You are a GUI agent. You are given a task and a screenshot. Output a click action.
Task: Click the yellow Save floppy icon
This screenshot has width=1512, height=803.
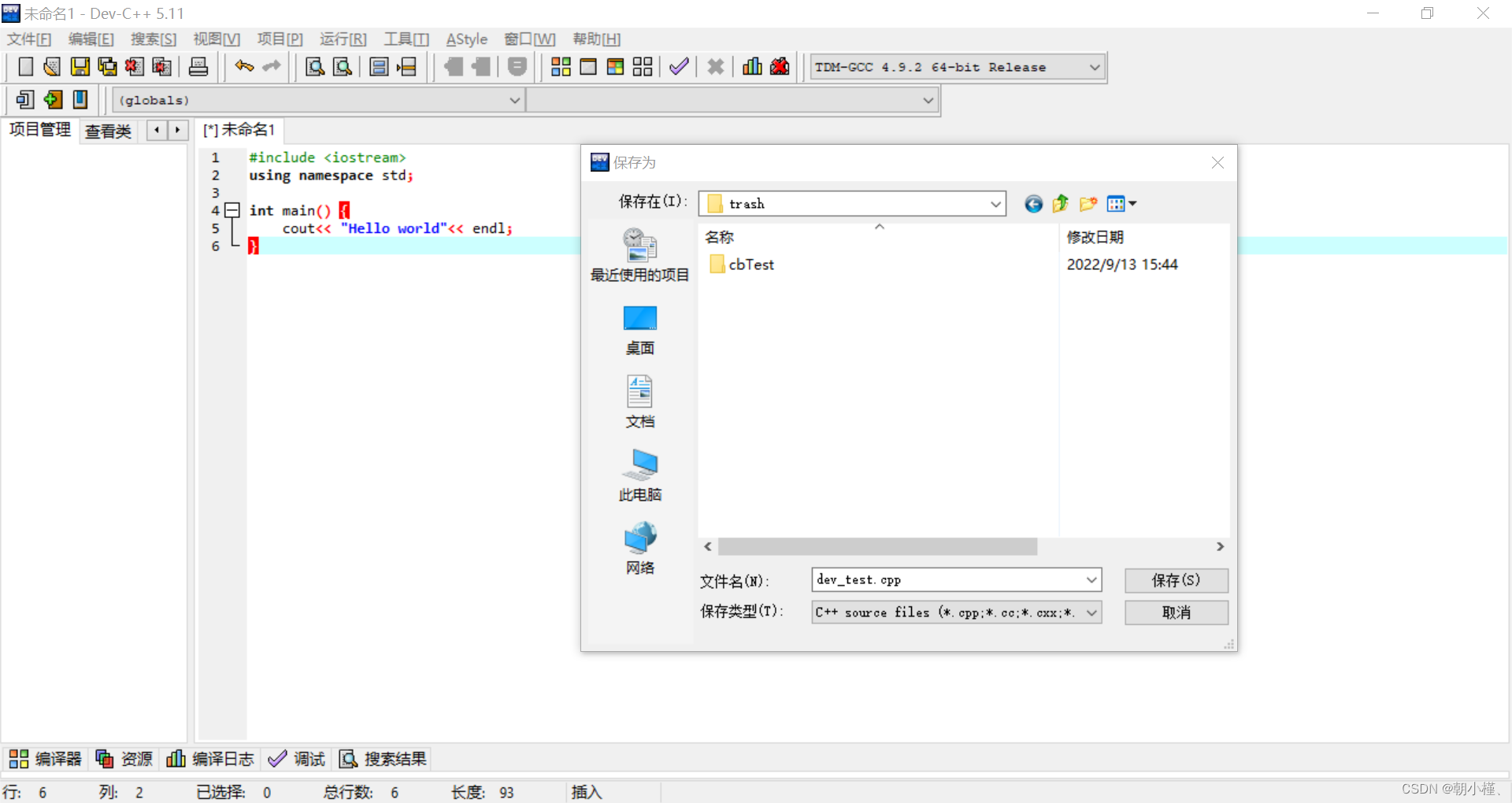[80, 67]
